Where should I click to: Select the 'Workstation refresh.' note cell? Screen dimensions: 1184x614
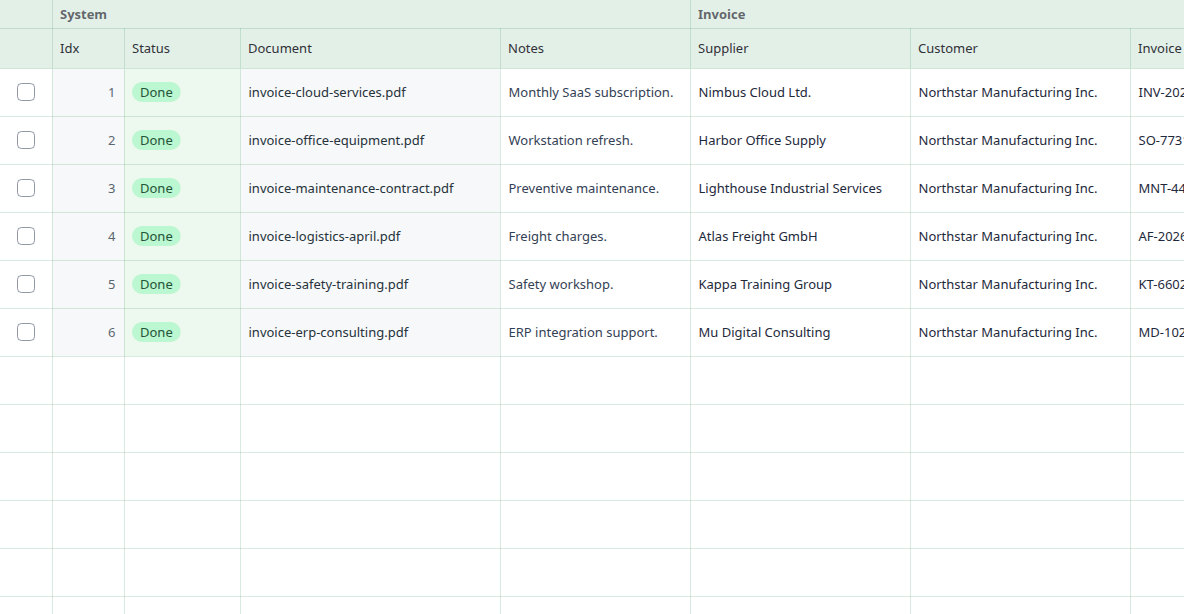point(595,140)
